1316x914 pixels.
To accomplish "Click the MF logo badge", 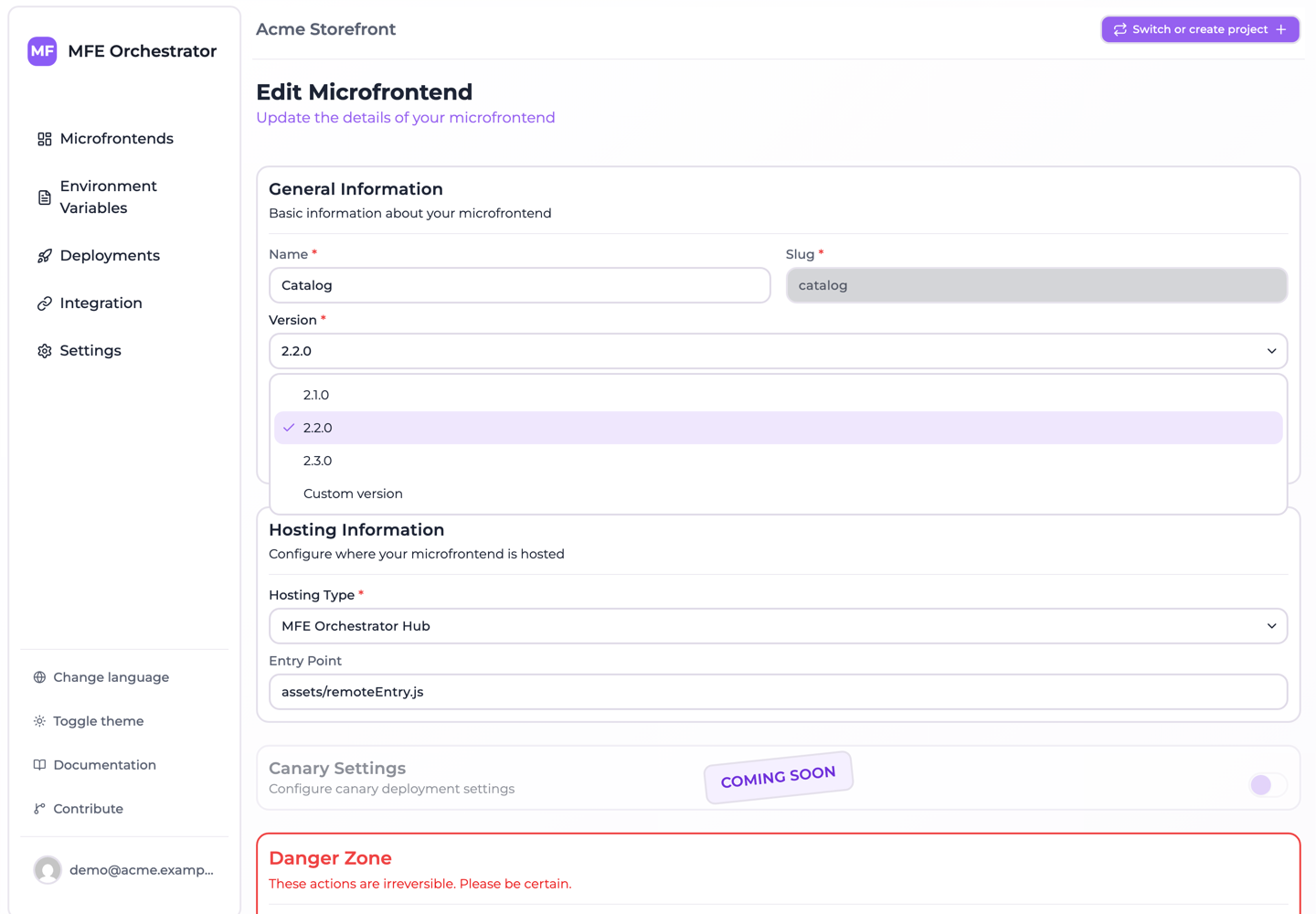I will [42, 51].
